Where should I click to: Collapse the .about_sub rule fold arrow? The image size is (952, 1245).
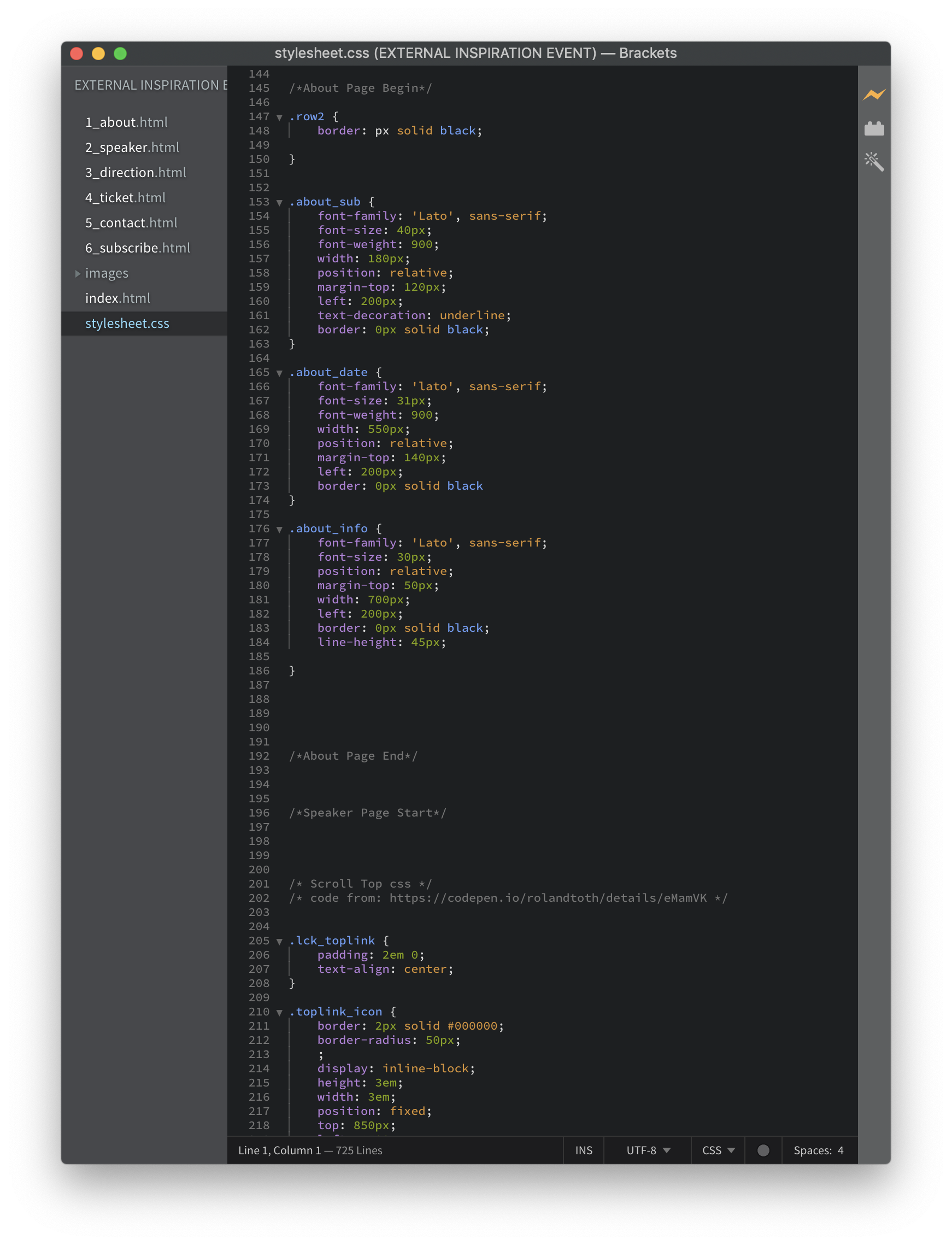tap(279, 202)
